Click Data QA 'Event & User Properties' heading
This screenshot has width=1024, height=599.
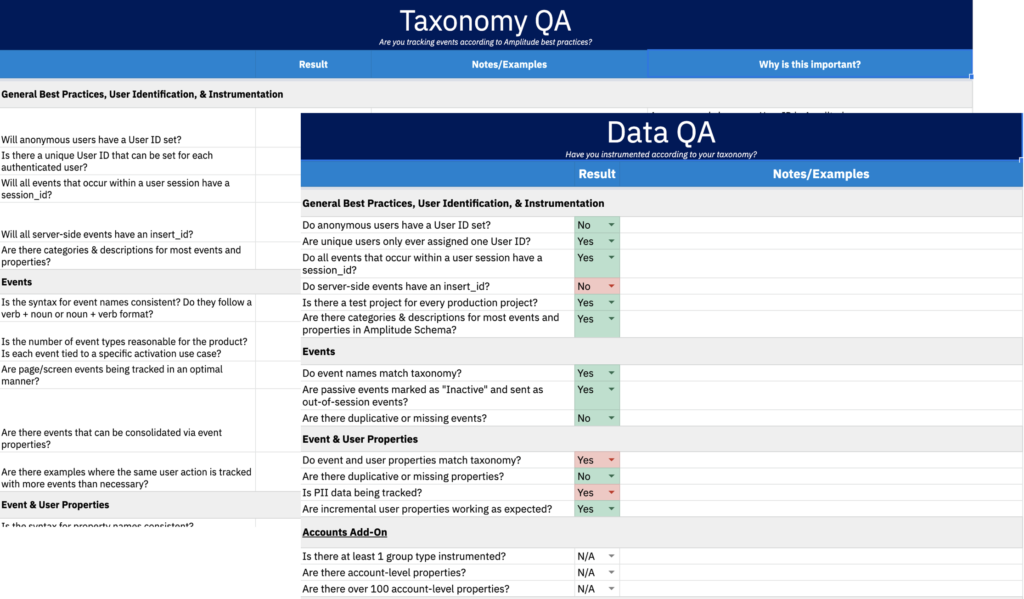(x=360, y=439)
